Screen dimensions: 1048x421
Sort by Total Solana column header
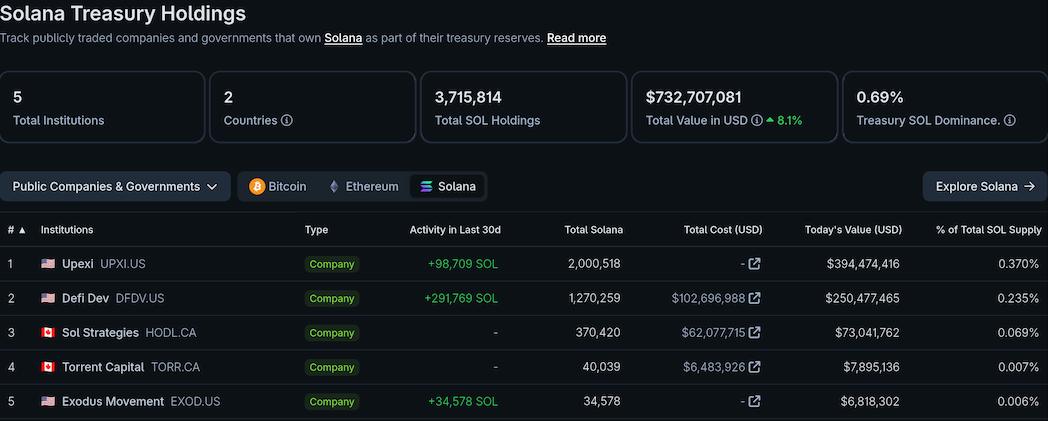(593, 230)
